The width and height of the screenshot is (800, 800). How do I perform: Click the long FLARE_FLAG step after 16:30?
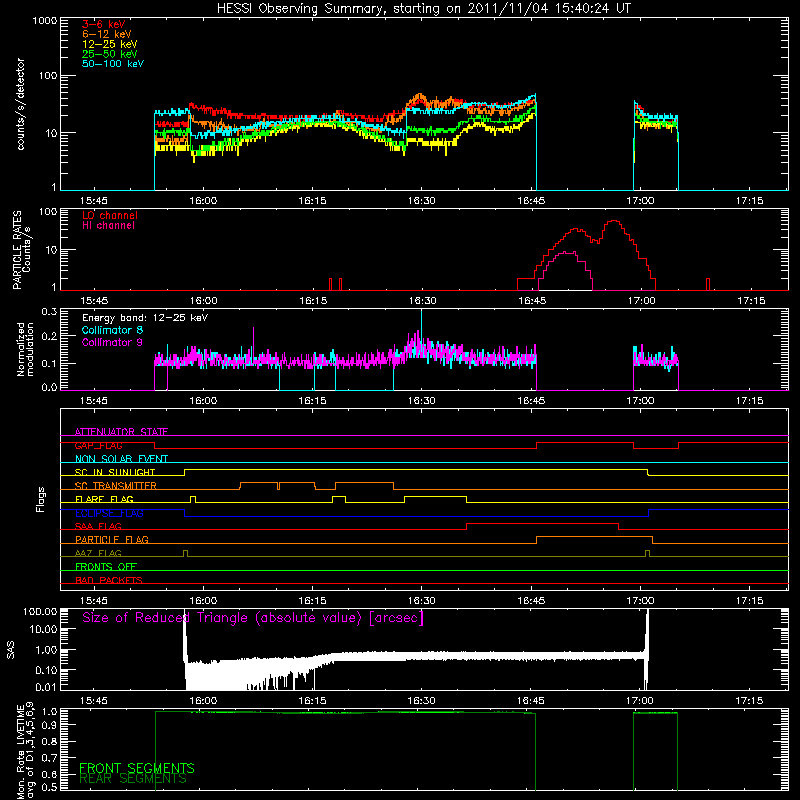(435, 496)
